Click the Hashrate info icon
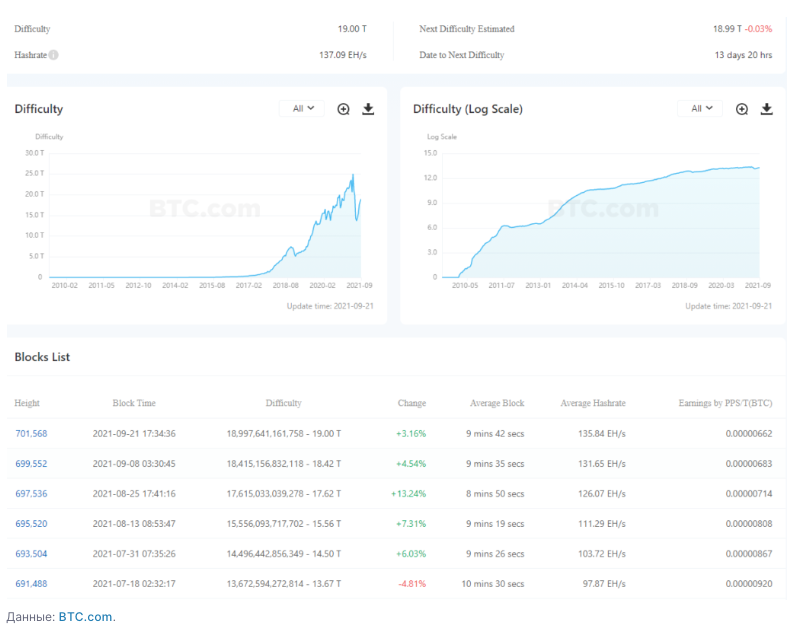The image size is (794, 635). tap(54, 55)
